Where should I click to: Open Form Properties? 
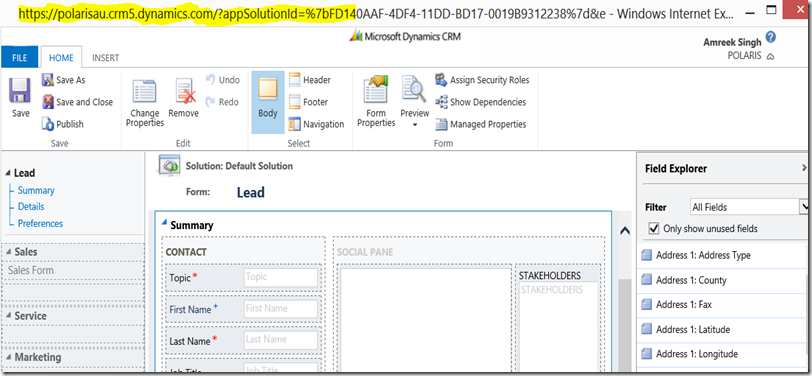coord(376,102)
